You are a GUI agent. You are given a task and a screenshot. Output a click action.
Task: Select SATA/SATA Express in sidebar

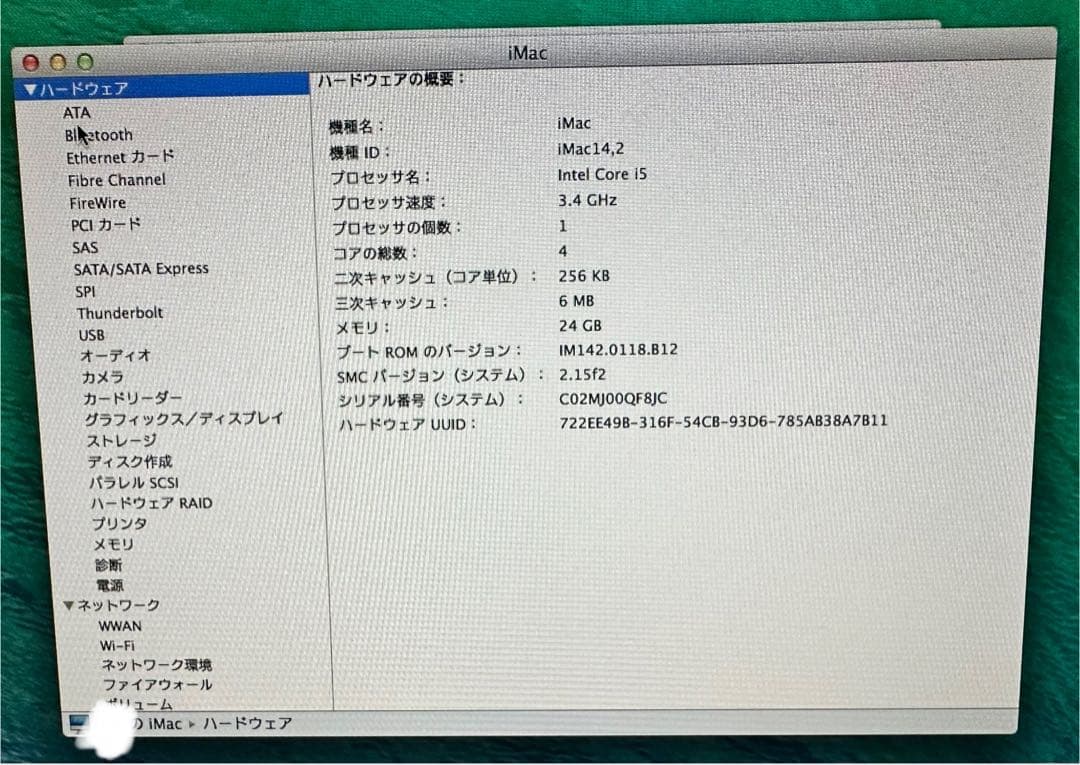point(141,268)
